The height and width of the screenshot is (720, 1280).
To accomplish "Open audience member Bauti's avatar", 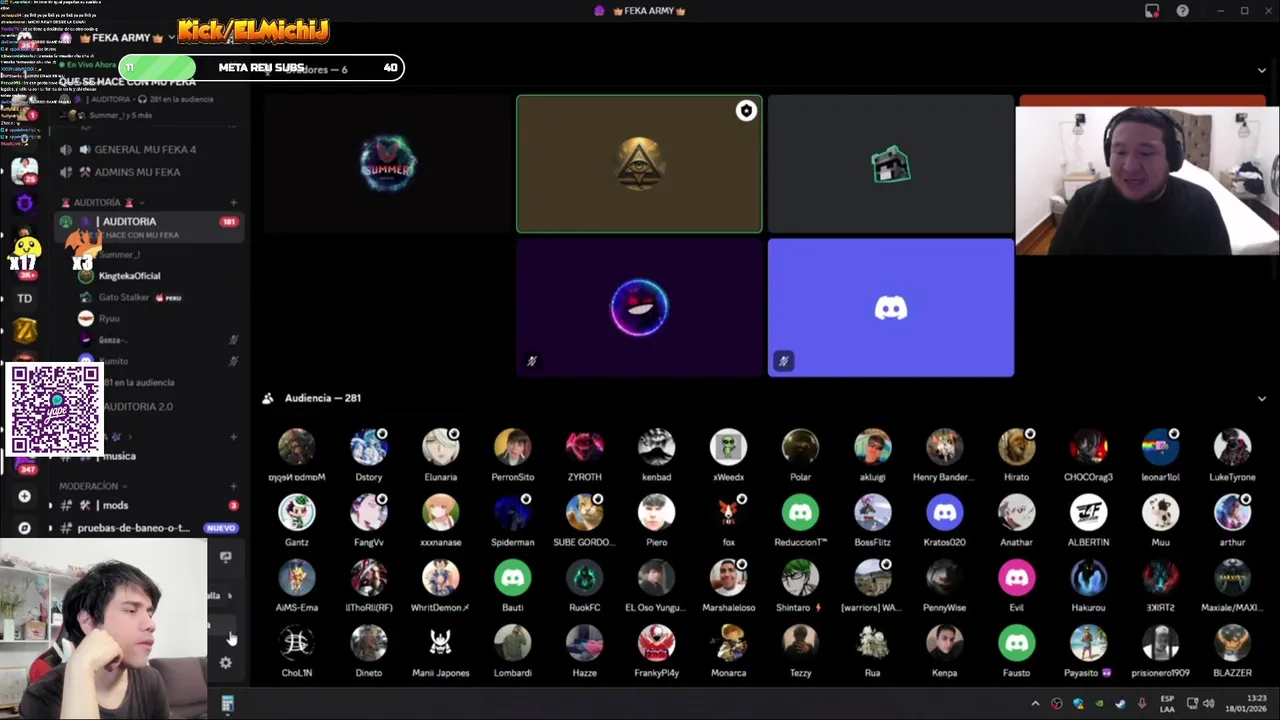I will [512, 578].
